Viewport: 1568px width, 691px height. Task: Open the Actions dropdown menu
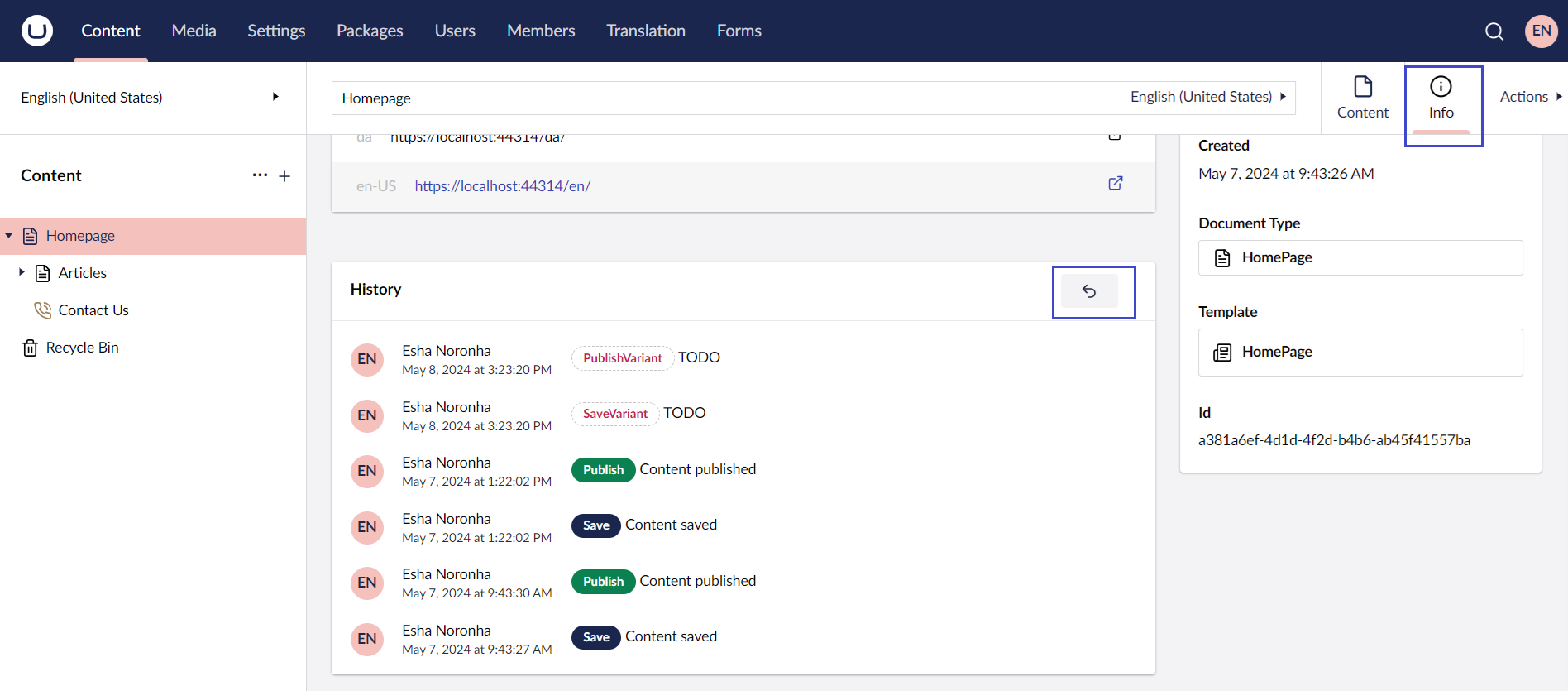tap(1530, 97)
